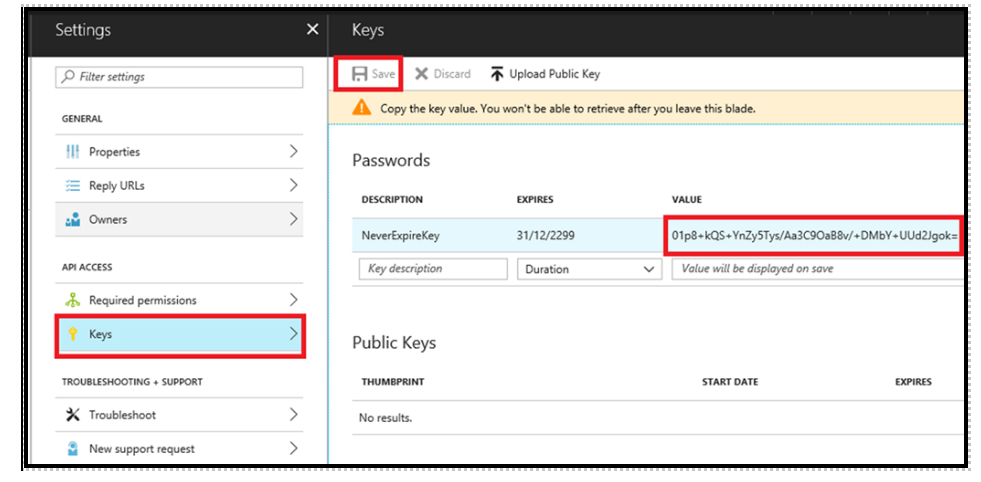Expand the Owners chevron
The height and width of the screenshot is (482, 981).
click(x=293, y=219)
